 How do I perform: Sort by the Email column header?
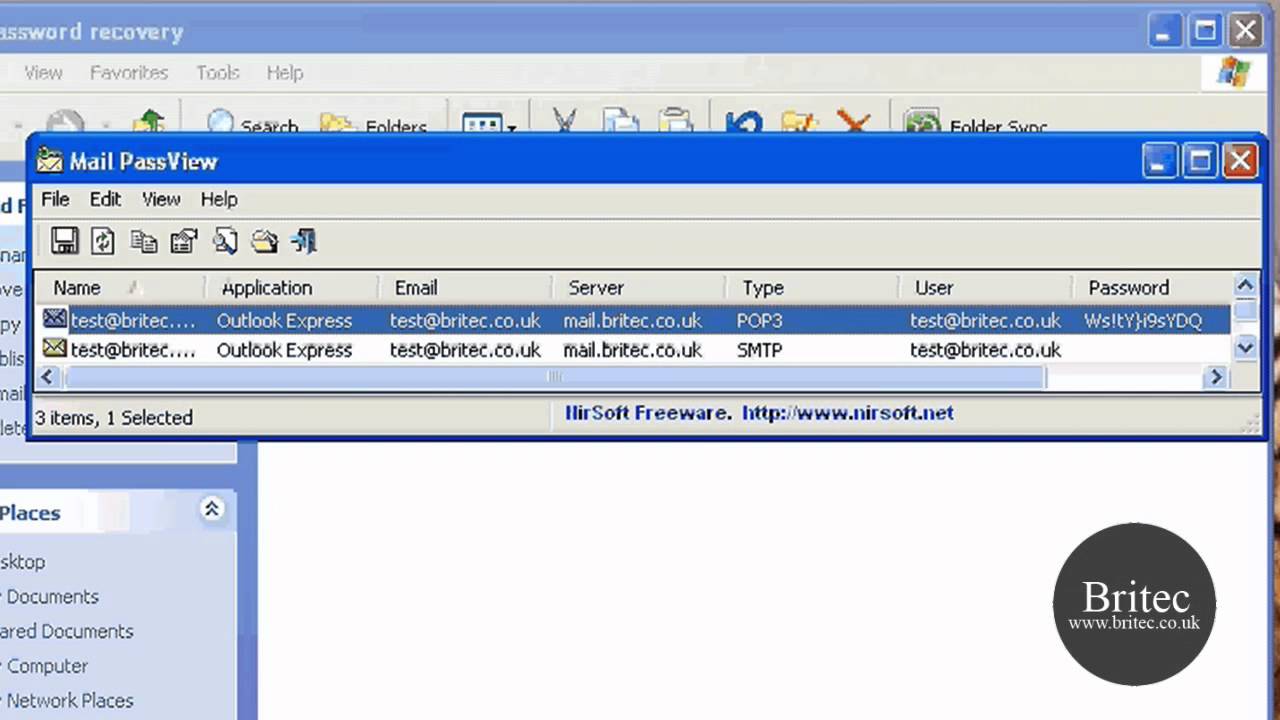(465, 287)
